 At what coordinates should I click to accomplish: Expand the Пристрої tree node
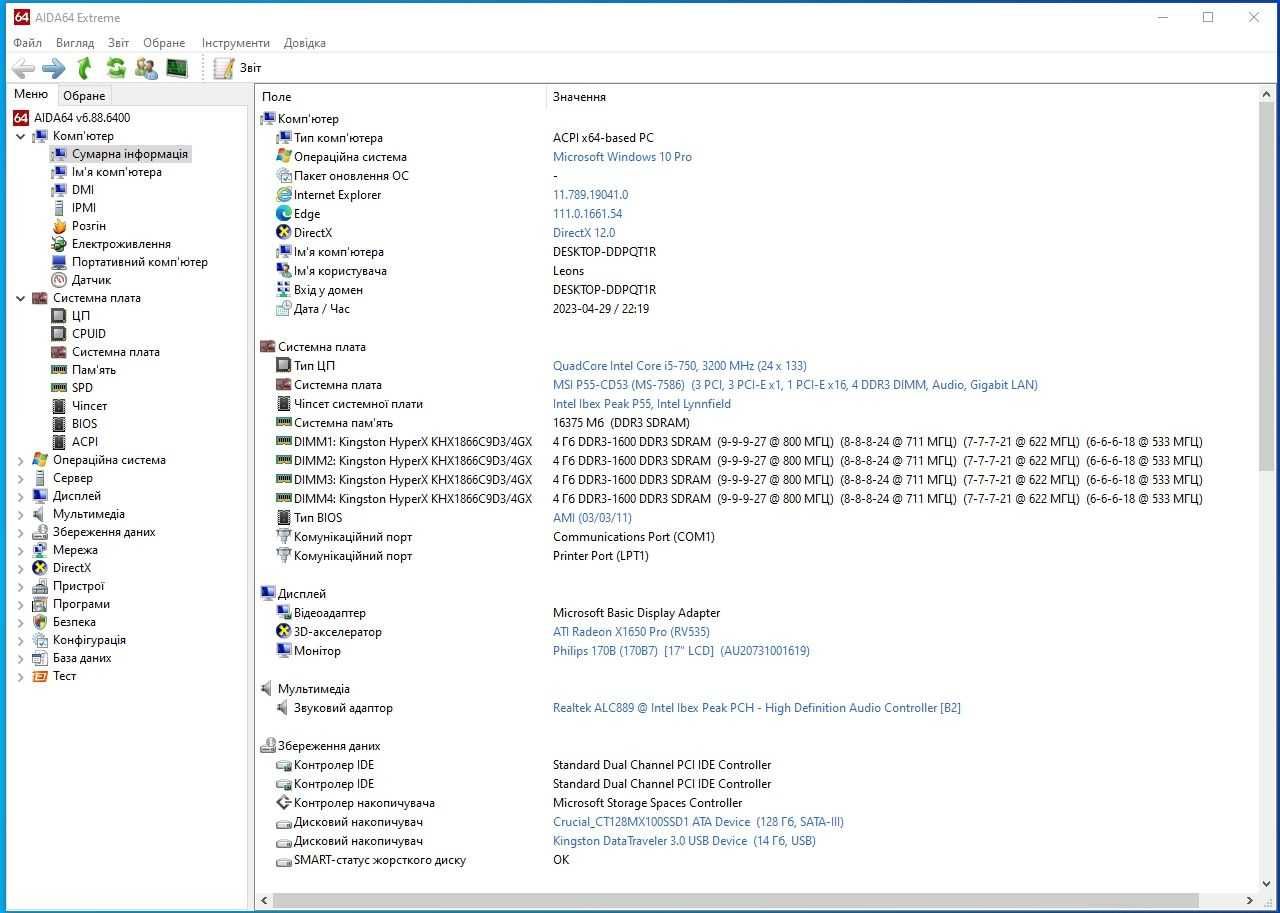pos(21,586)
